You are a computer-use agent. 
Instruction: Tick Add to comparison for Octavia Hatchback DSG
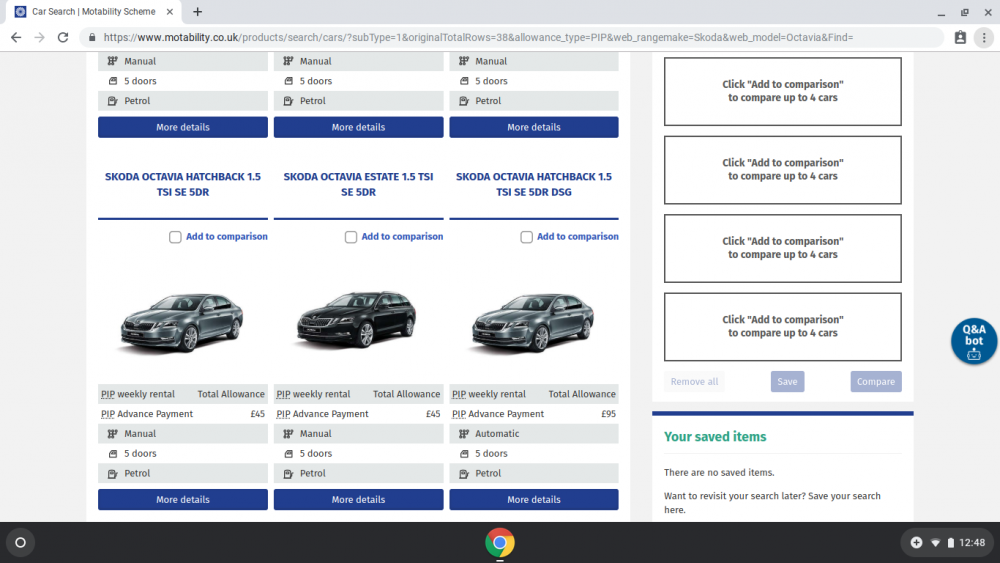tap(526, 237)
